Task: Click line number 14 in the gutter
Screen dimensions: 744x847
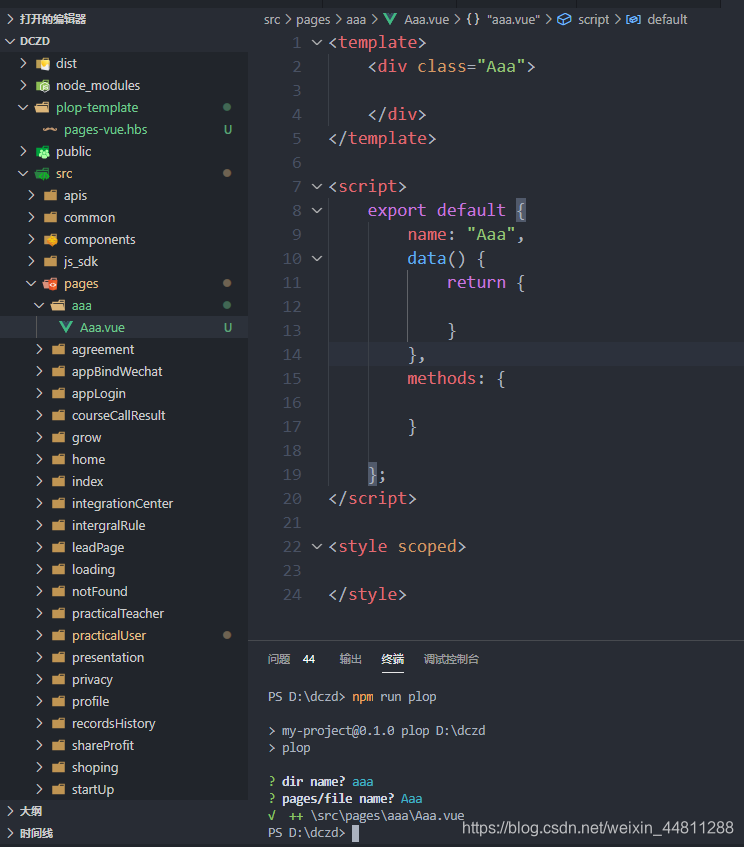Action: (292, 355)
